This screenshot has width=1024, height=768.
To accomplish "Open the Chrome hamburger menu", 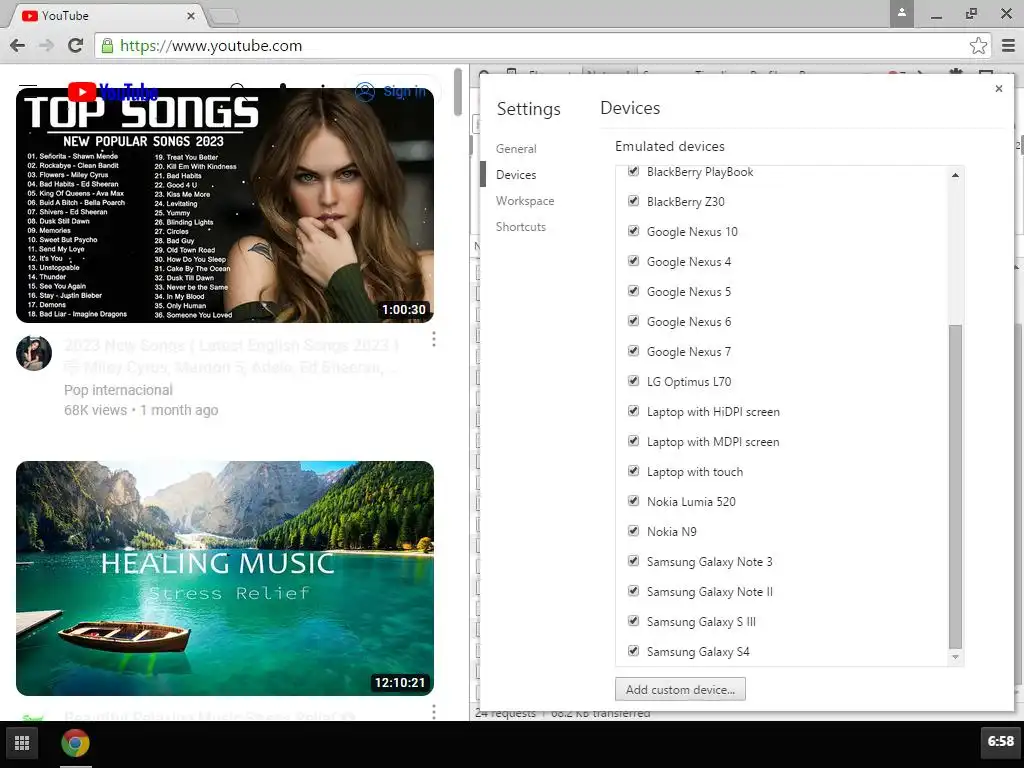I will point(1008,45).
